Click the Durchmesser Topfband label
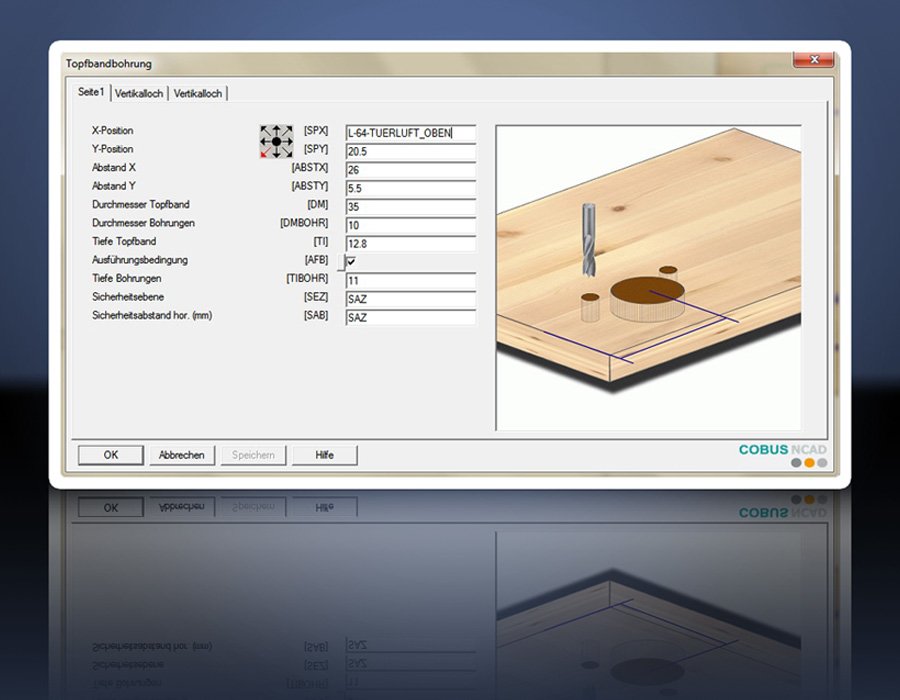 point(141,204)
